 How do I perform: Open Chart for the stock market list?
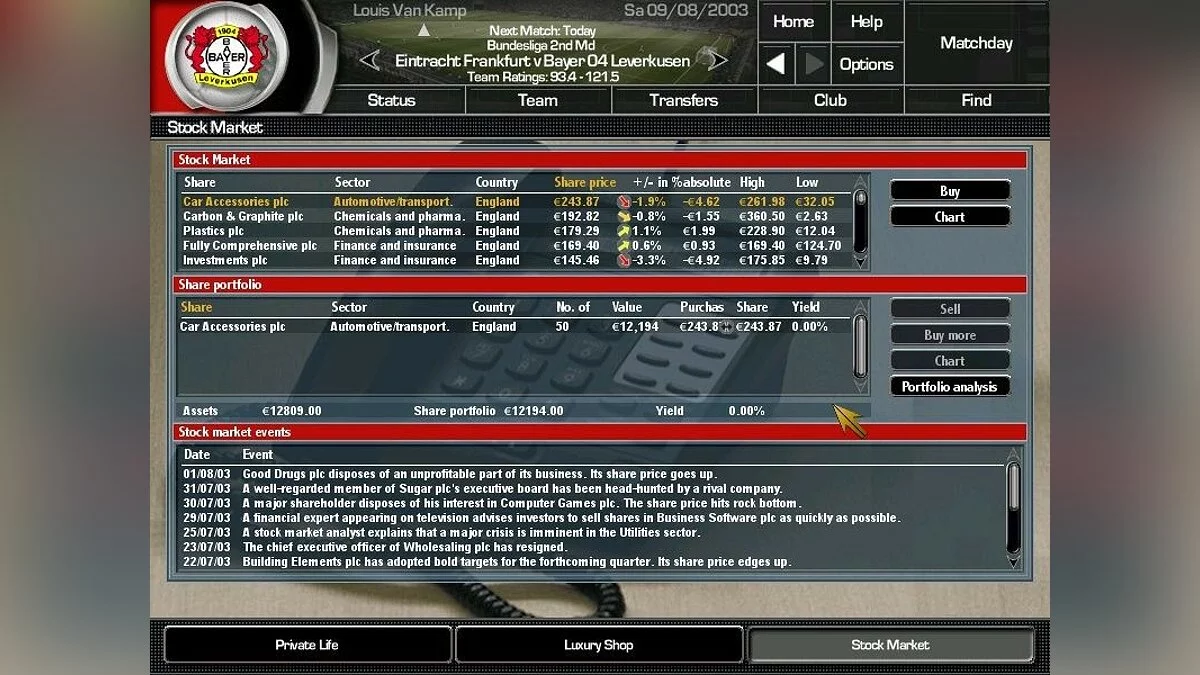click(950, 217)
